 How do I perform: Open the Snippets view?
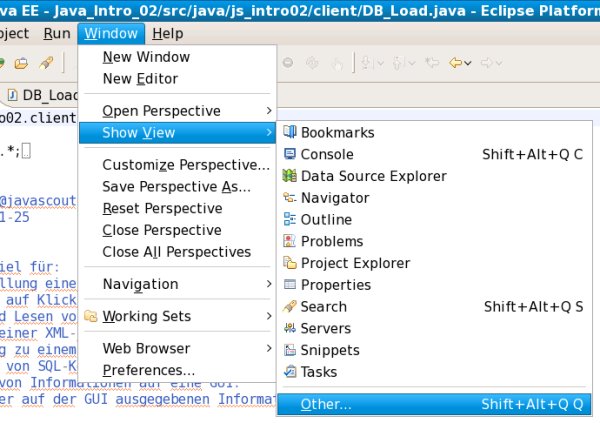(x=330, y=350)
